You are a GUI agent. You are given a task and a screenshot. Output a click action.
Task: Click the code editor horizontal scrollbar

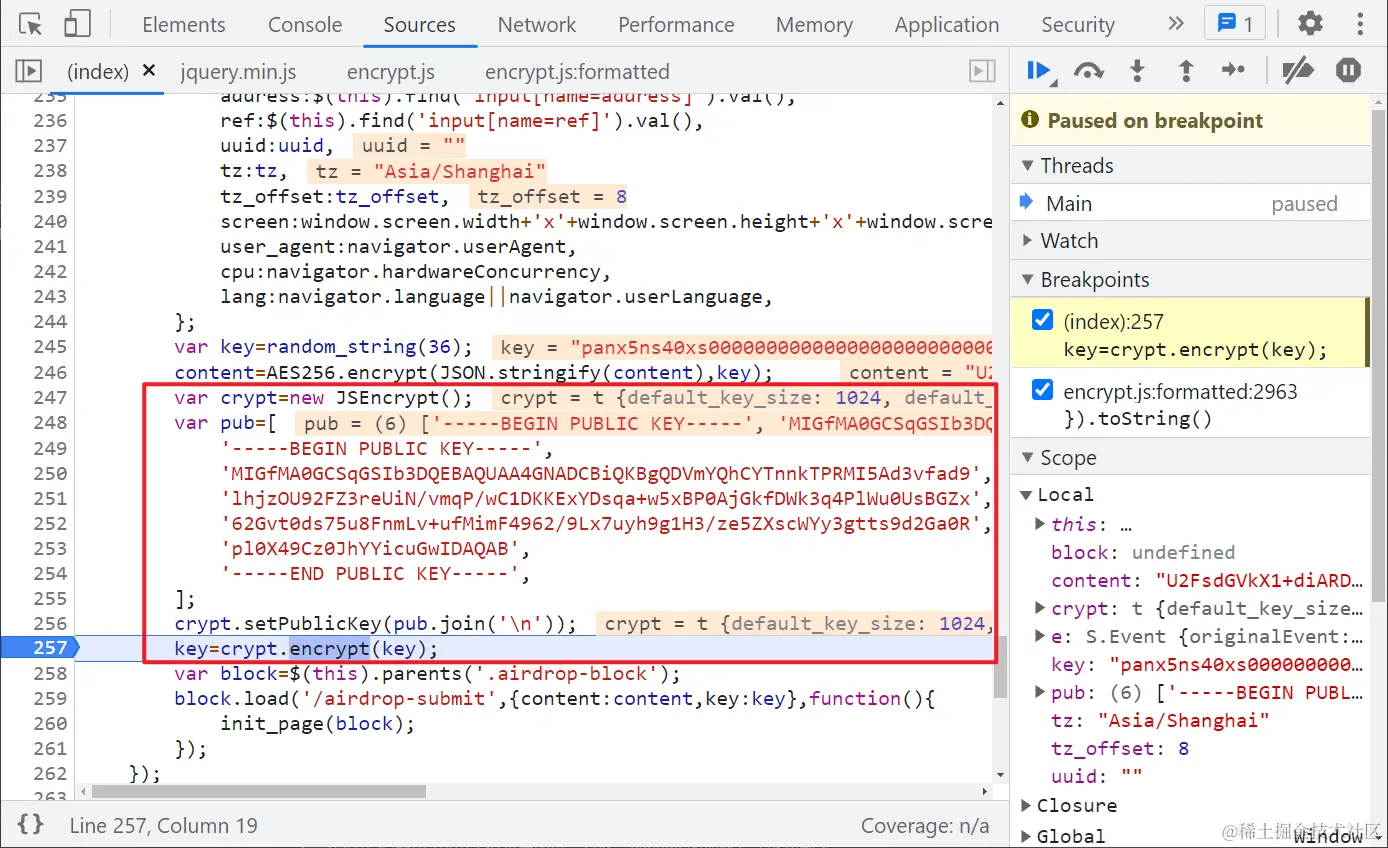pos(258,791)
